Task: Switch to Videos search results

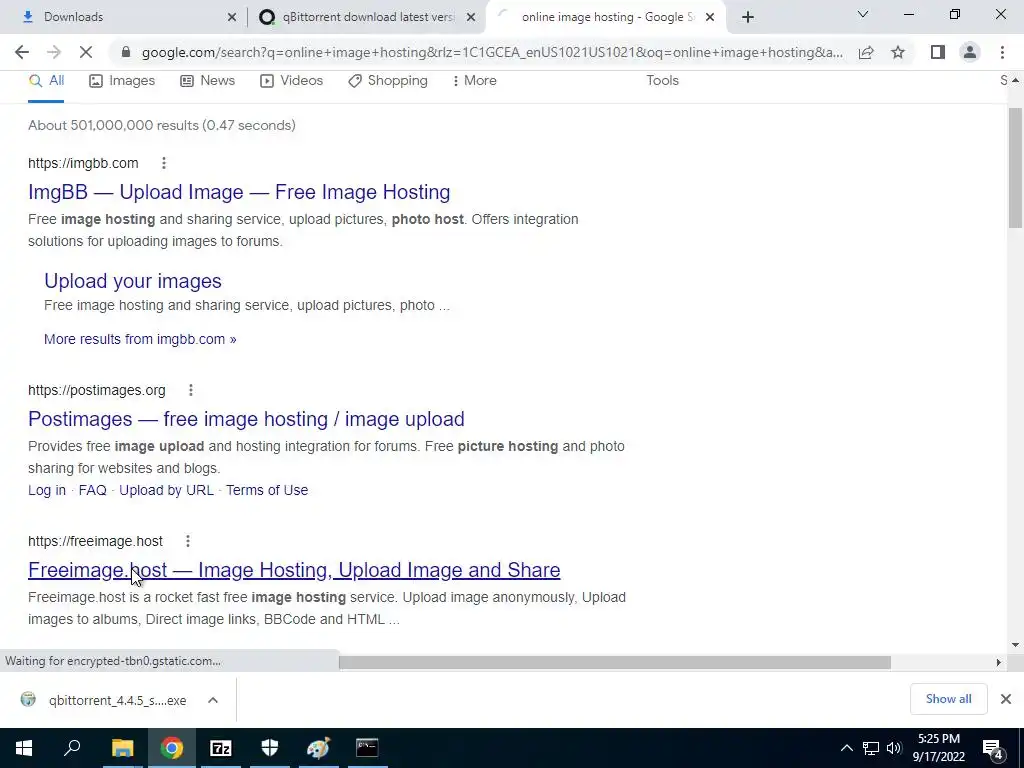Action: click(291, 80)
